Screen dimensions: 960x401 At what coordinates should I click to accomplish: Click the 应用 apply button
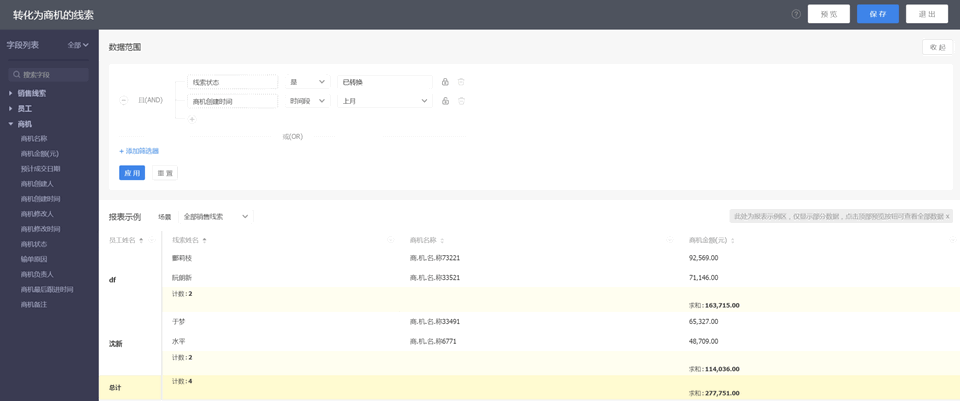pos(132,173)
